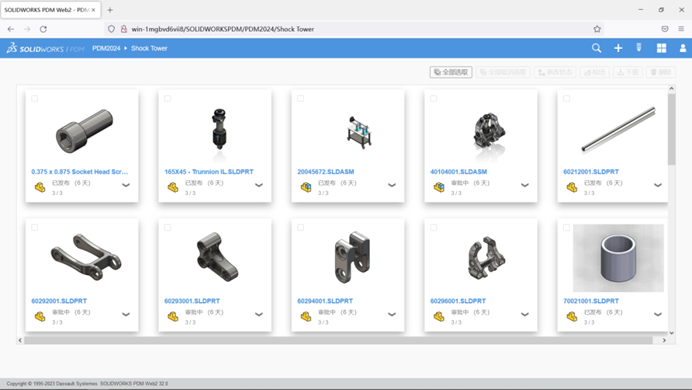
Task: Bookmark this page with star icon
Action: pyautogui.click(x=597, y=29)
